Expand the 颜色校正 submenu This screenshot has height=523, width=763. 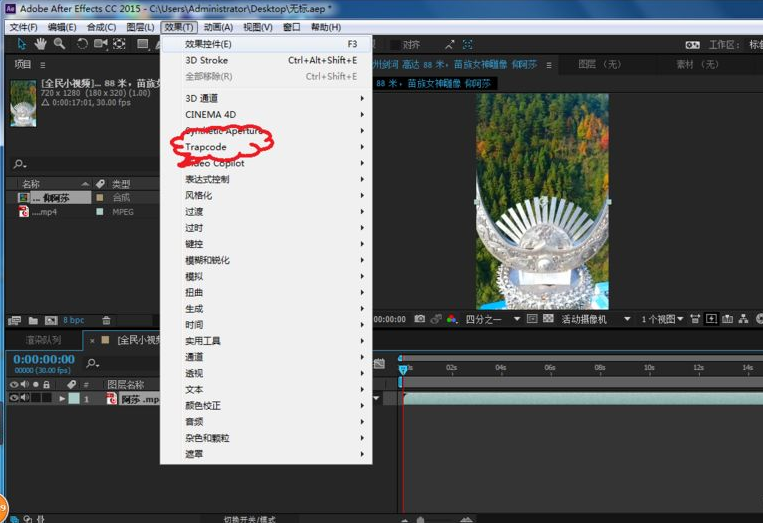point(266,405)
